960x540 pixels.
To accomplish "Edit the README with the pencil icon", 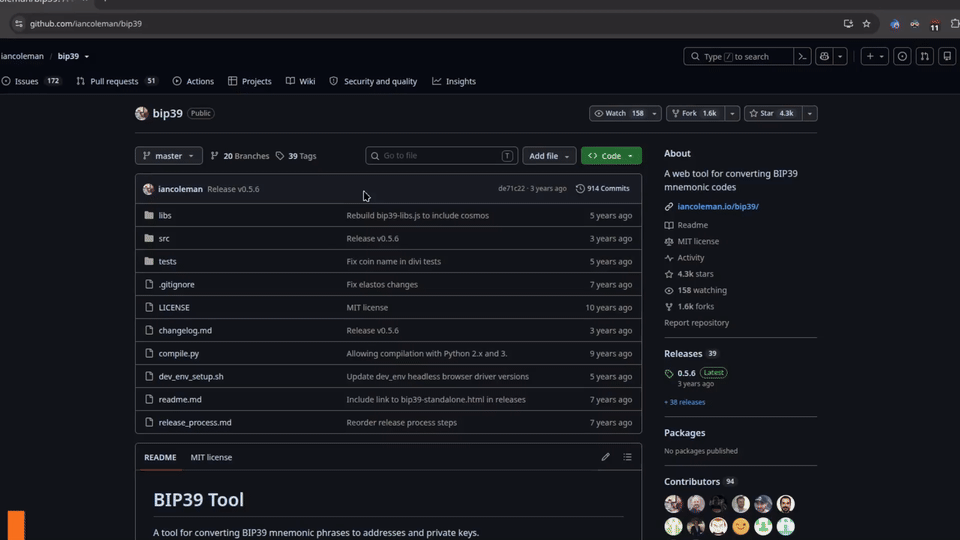I will click(606, 457).
